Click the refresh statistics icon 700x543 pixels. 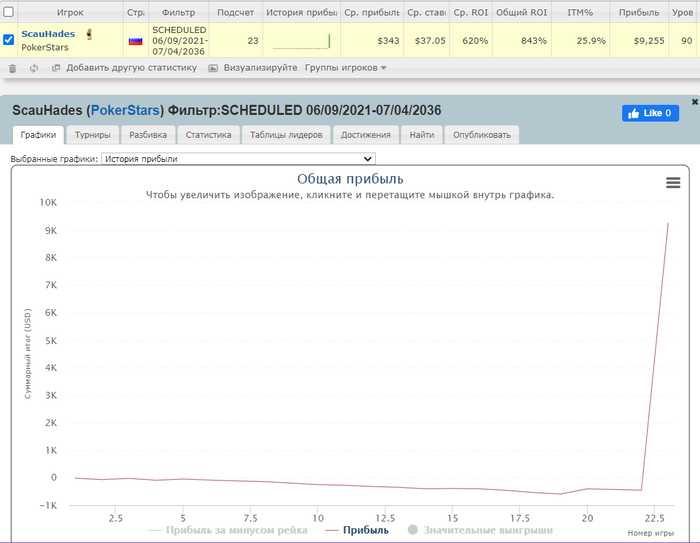[x=34, y=68]
